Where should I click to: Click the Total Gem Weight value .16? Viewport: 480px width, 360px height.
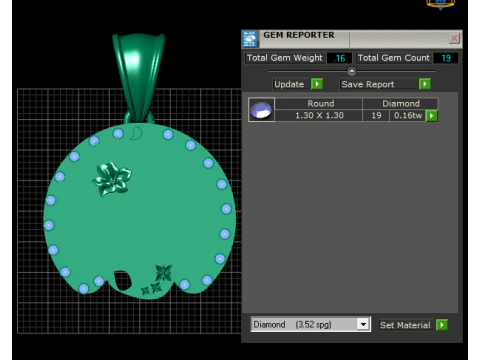tap(339, 58)
